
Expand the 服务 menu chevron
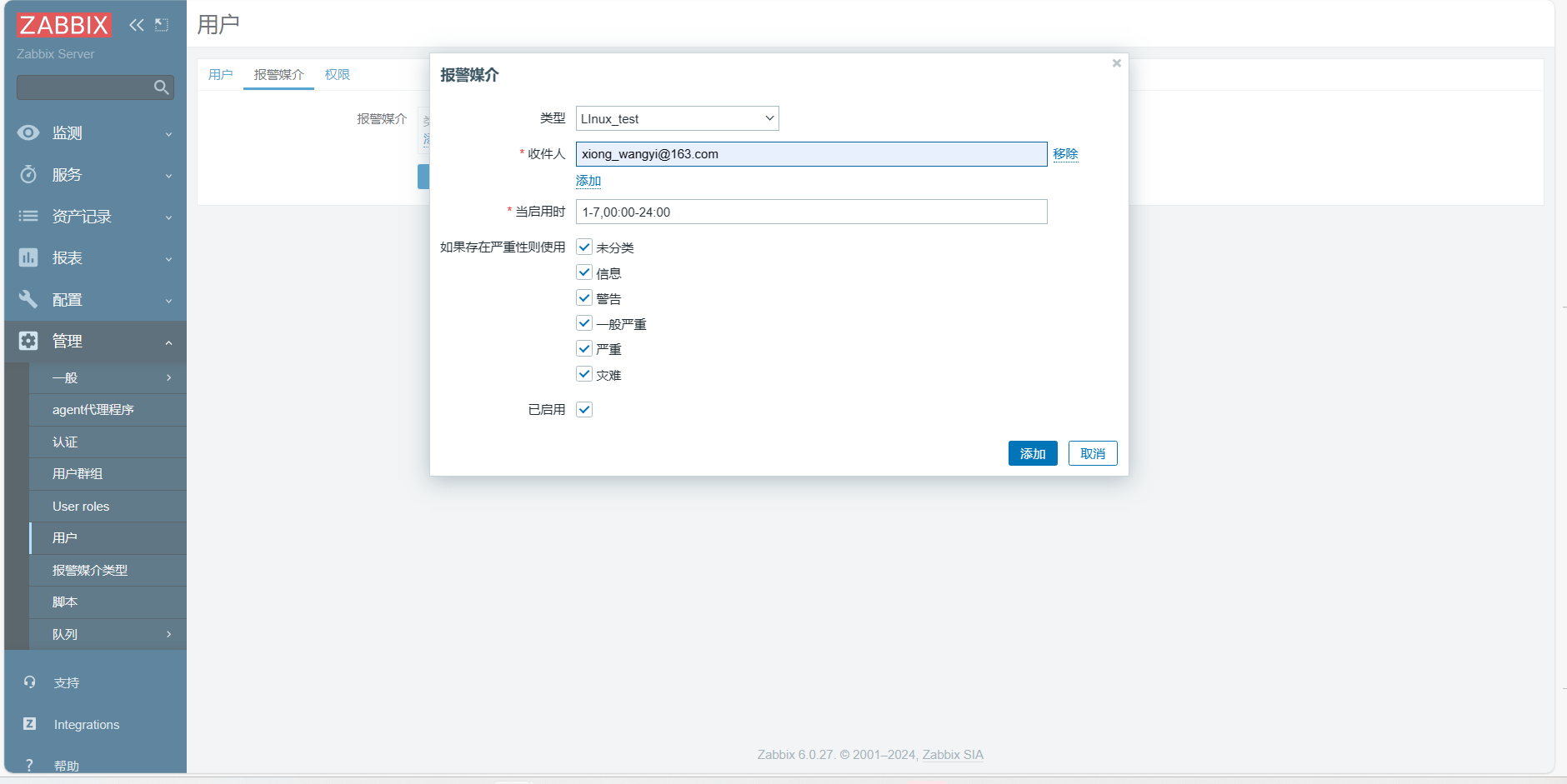(168, 176)
